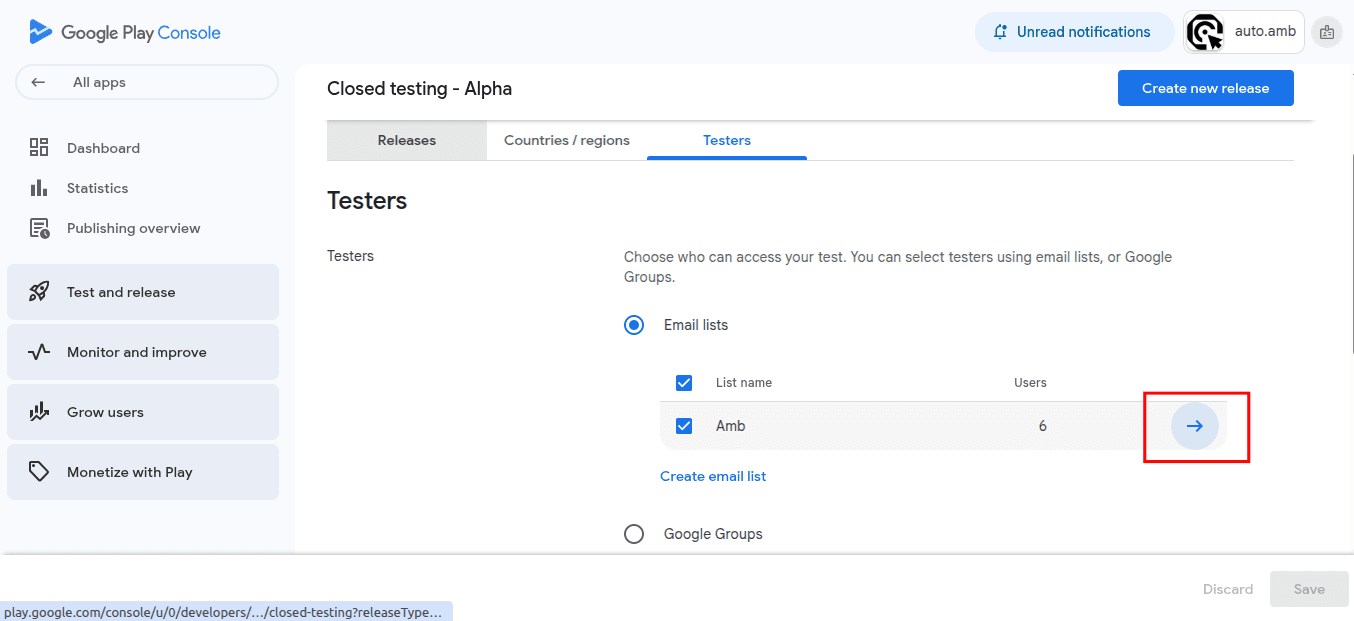Toggle the select-all List name checkbox
The height and width of the screenshot is (621, 1354).
click(684, 383)
